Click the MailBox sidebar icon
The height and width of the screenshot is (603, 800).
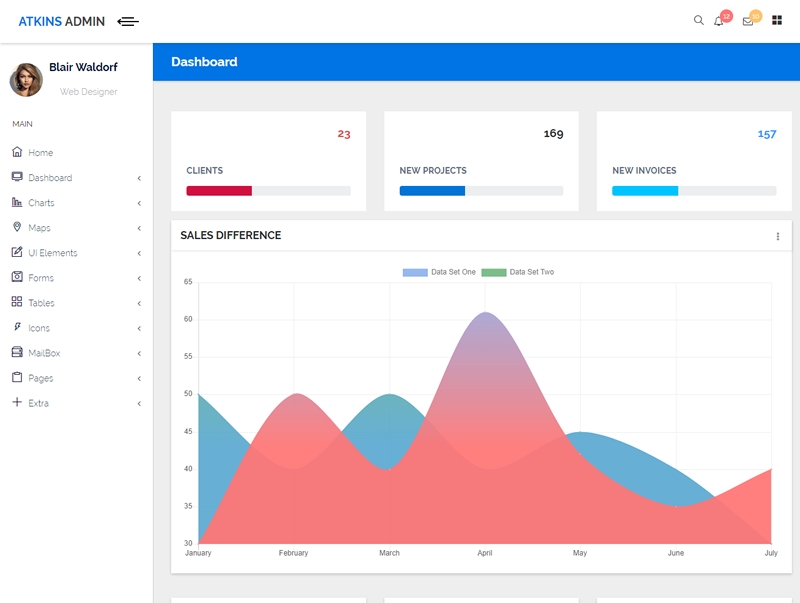(x=17, y=352)
